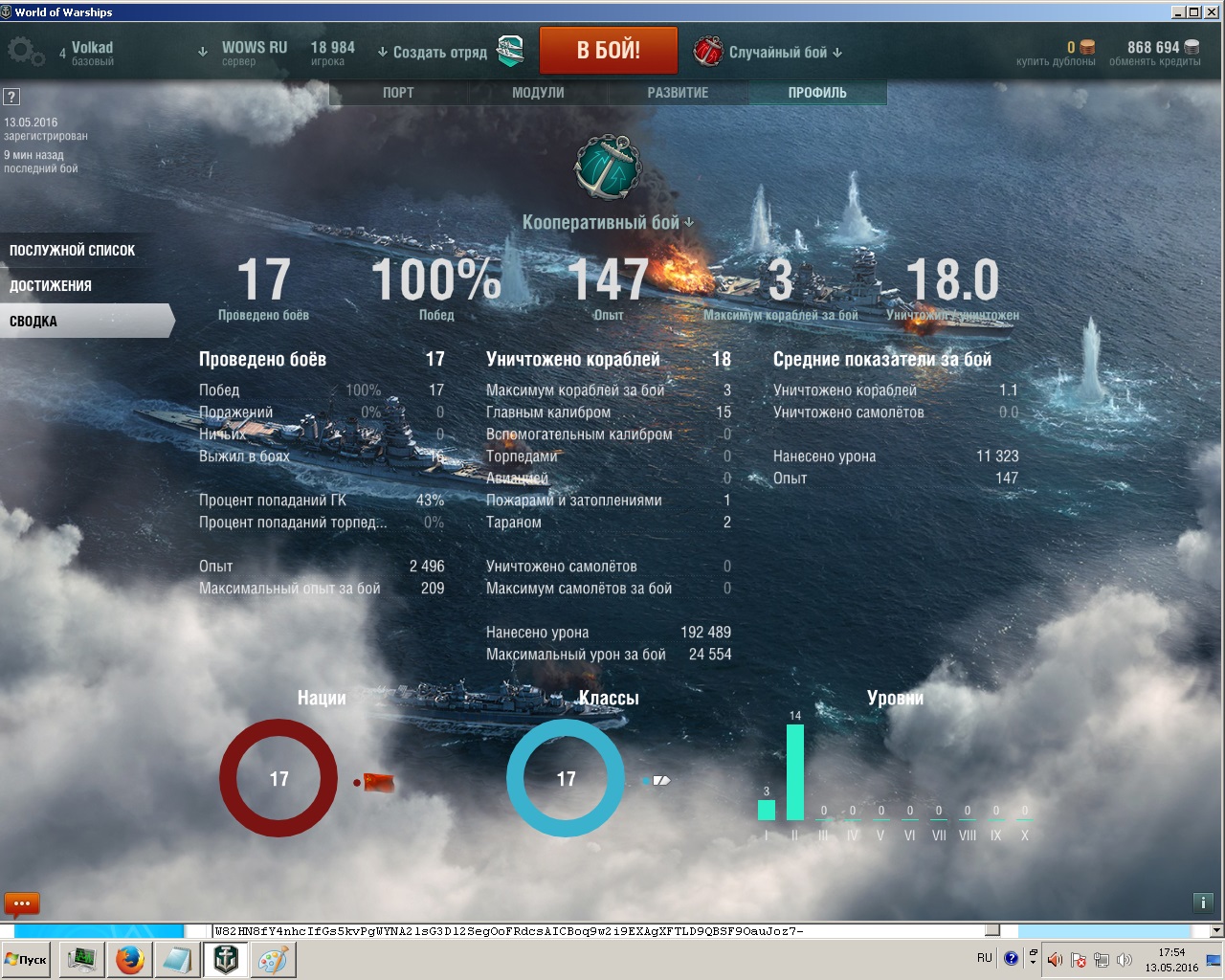Screen dimensions: 1225x980
Task: Click the Тараном stat row
Action: [x=609, y=523]
